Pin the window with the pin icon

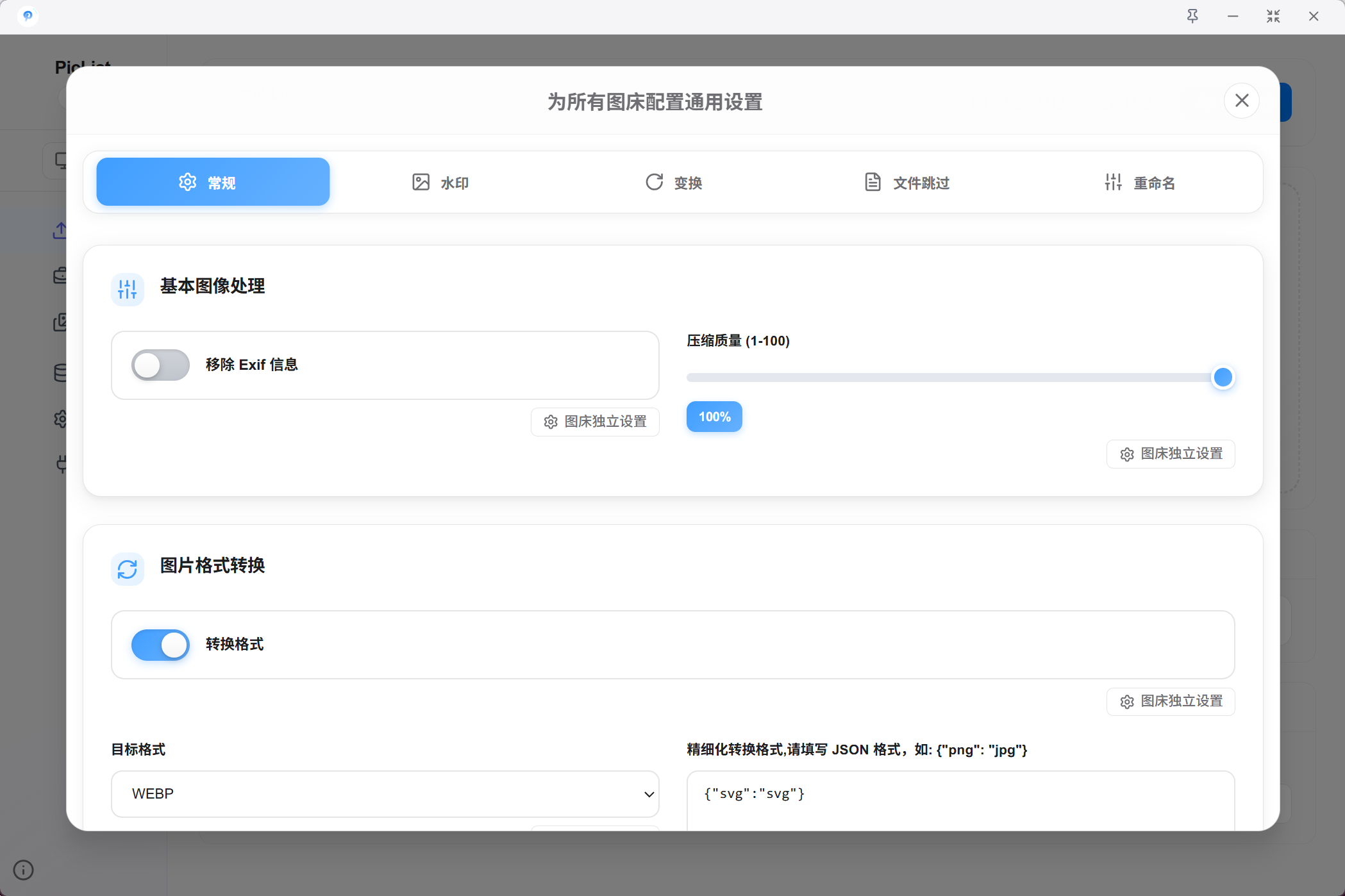tap(1192, 17)
